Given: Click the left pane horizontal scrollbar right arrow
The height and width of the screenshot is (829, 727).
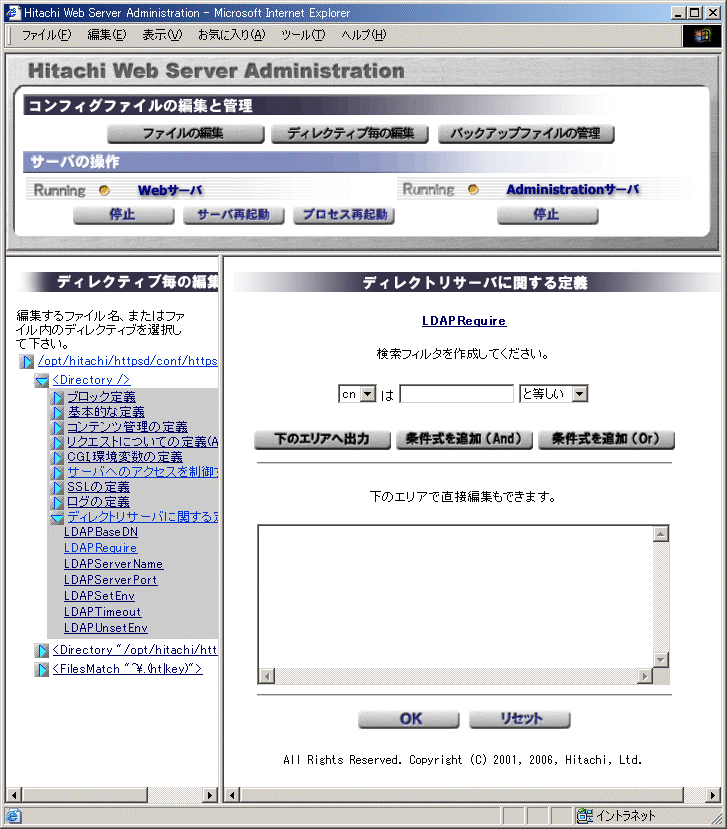Looking at the screenshot, I should coord(210,795).
